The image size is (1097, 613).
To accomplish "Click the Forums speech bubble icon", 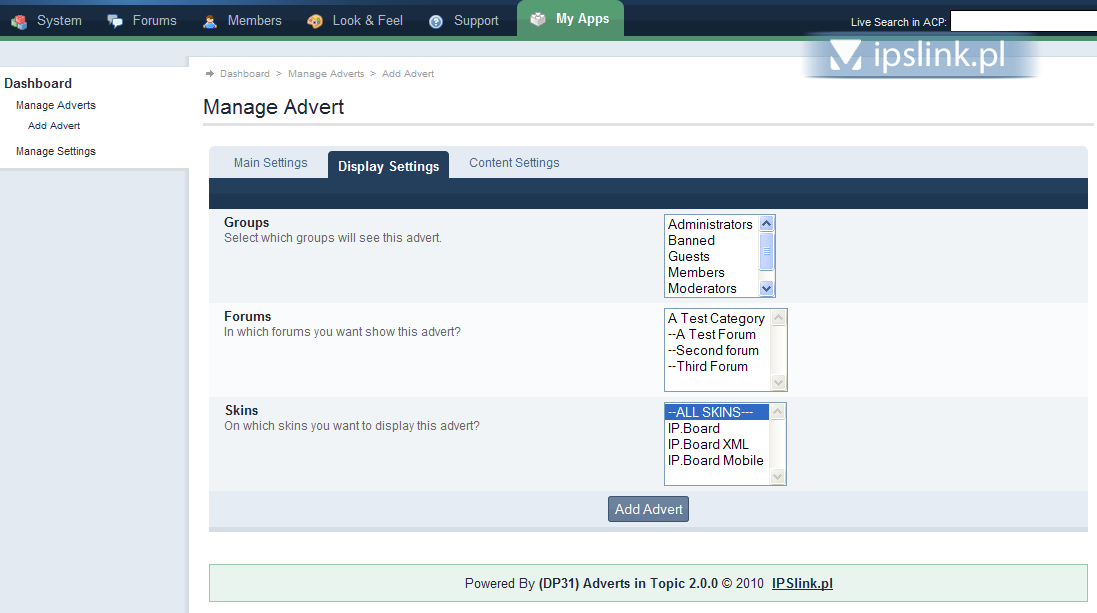I will (116, 21).
